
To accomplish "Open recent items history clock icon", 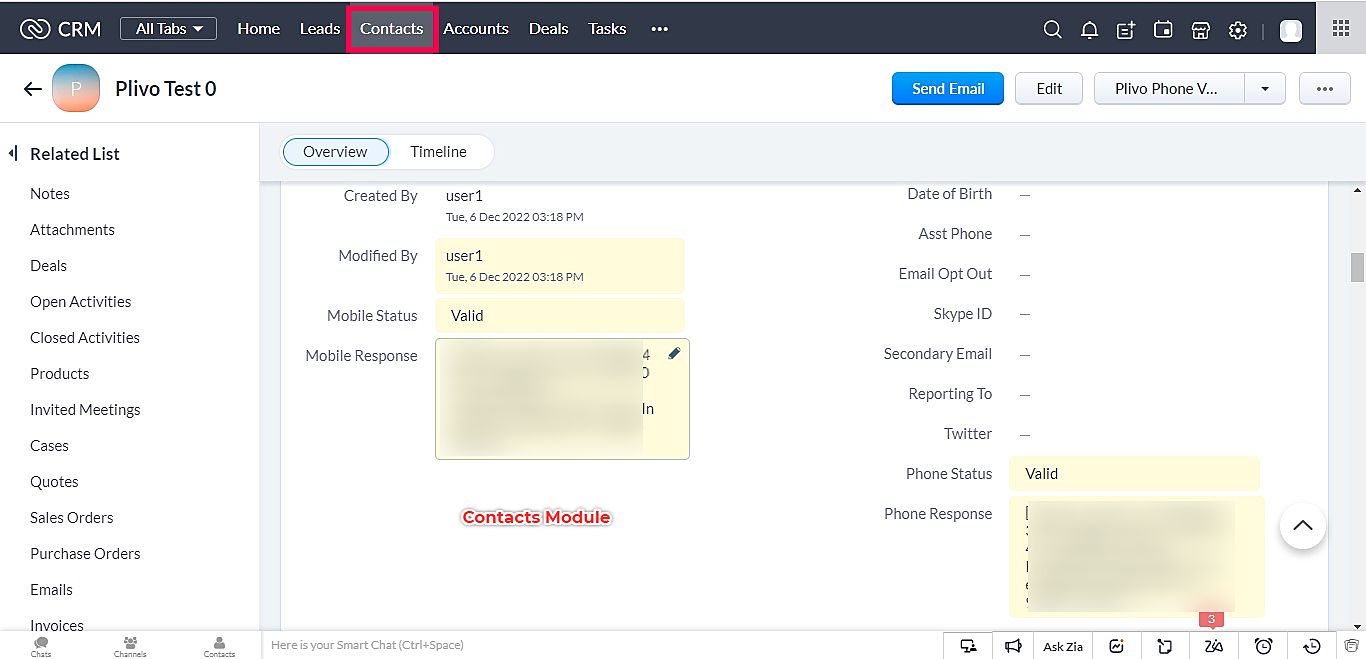I will click(x=1313, y=646).
